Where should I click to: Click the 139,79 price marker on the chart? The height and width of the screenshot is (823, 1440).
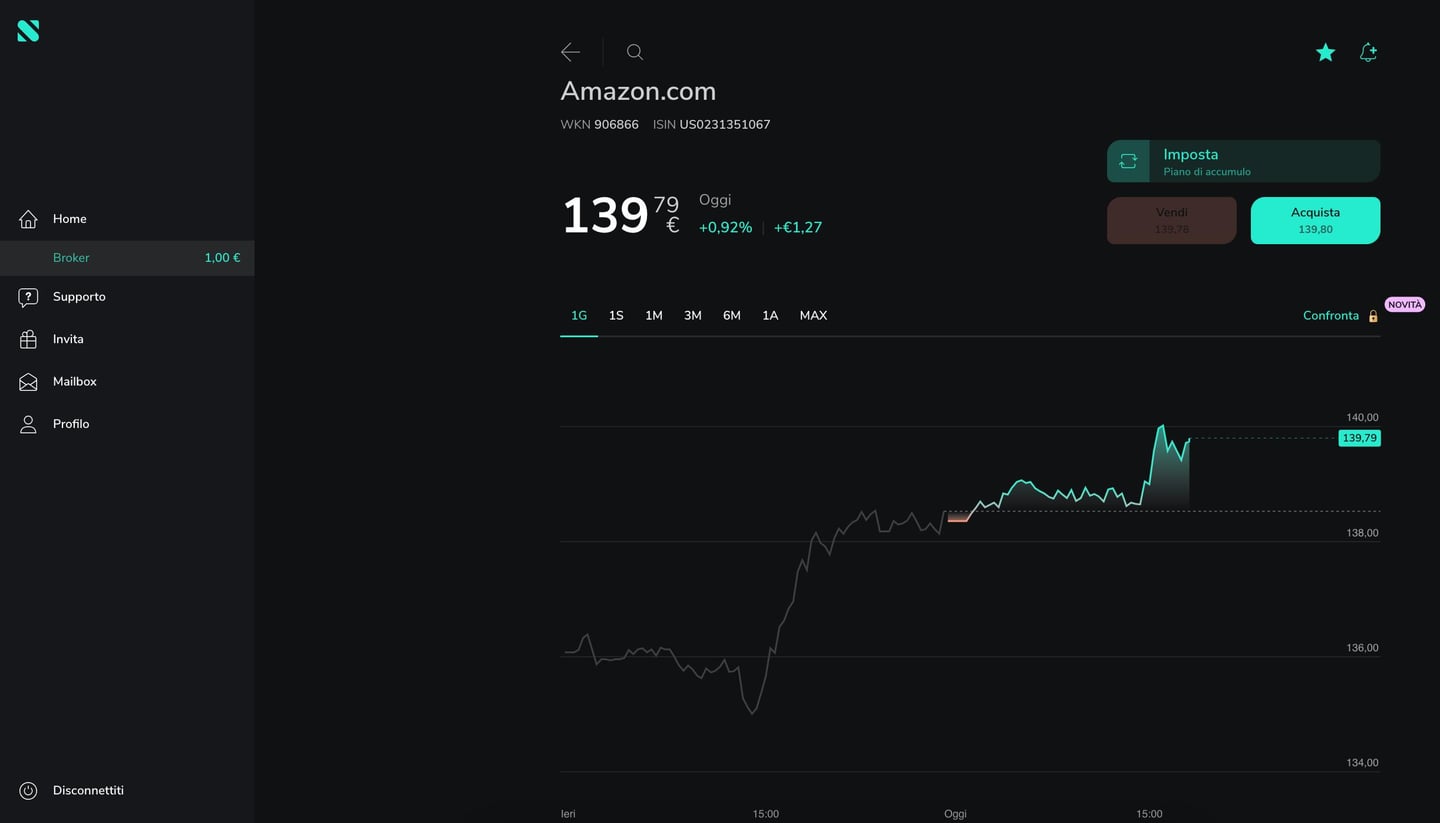pos(1359,437)
